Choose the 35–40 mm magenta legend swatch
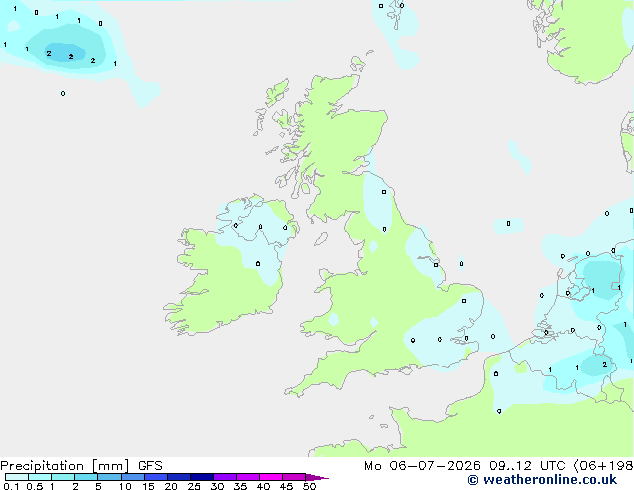 248,477
